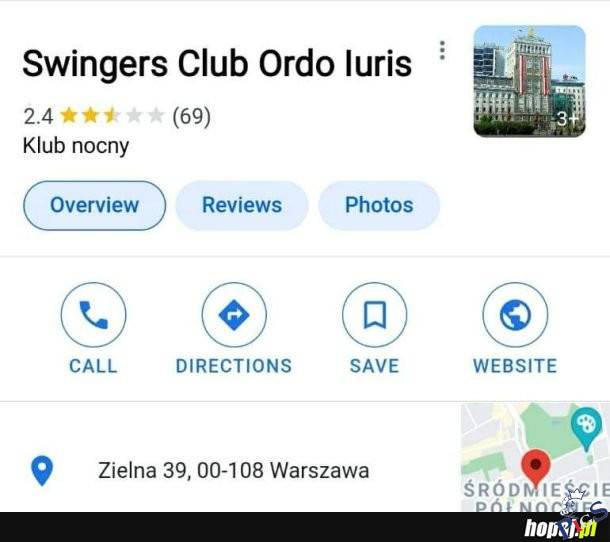Open the (69) reviews count
Viewport: 610px width, 542px height.
pos(191,116)
